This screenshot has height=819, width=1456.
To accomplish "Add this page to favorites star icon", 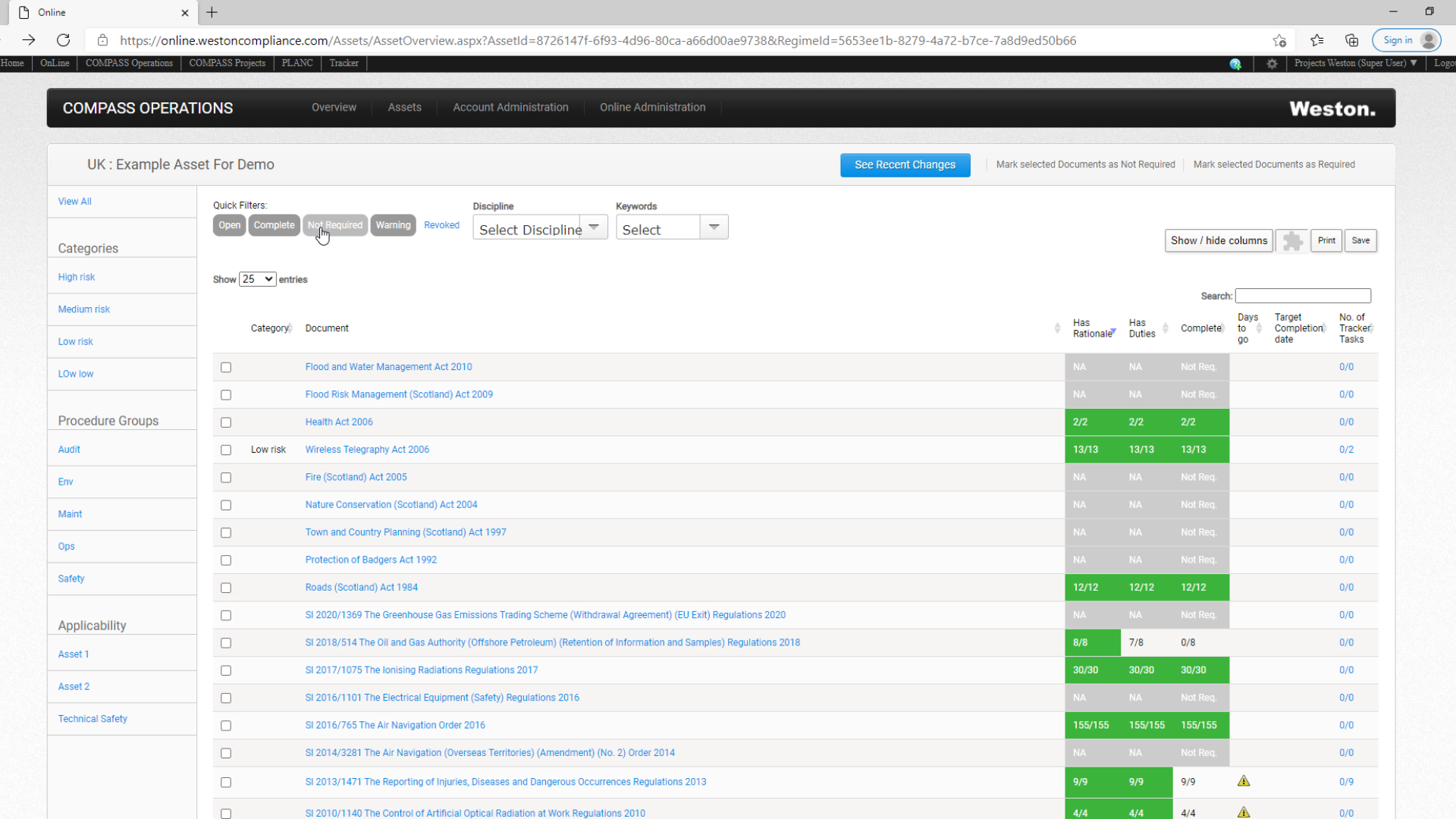I will 1279,41.
